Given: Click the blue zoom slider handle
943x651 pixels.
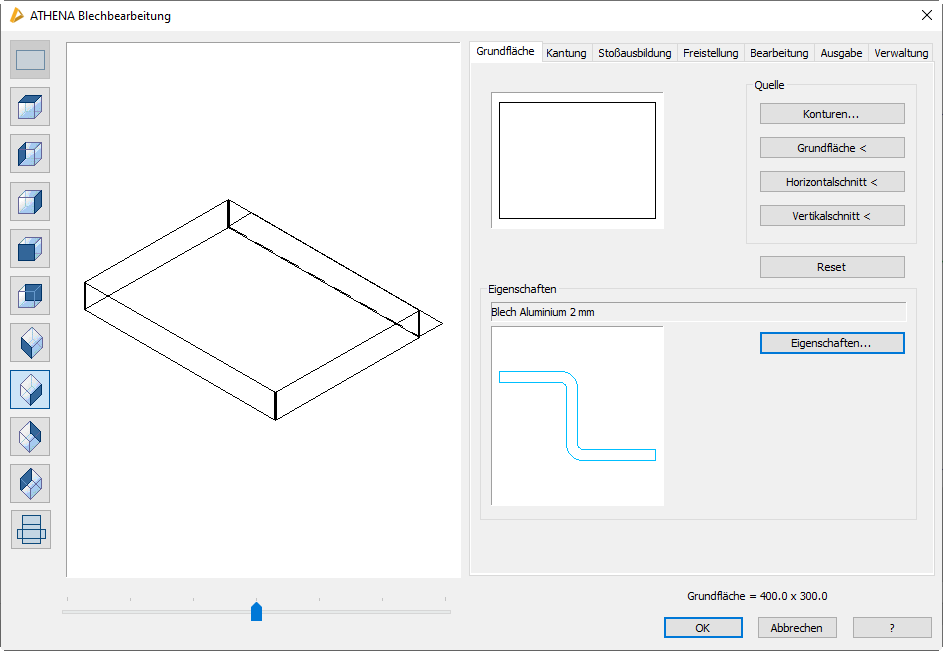Looking at the screenshot, I should (256, 612).
